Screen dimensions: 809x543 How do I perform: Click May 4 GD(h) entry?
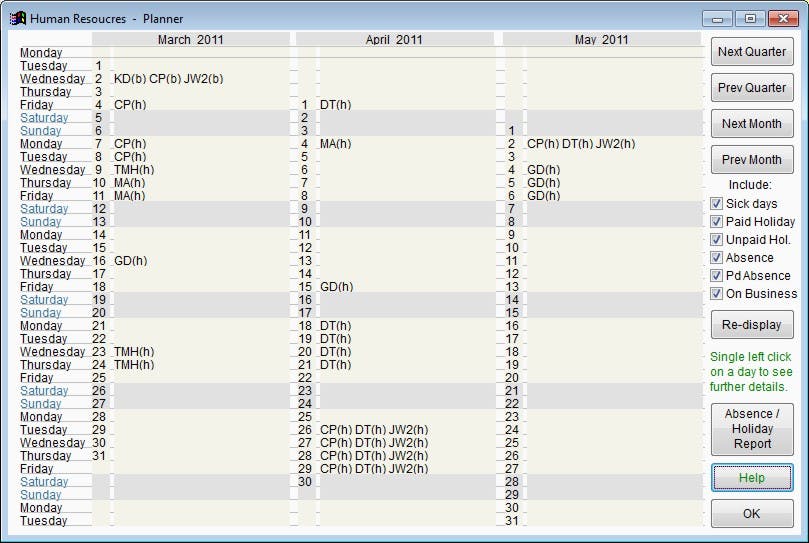pyautogui.click(x=544, y=170)
